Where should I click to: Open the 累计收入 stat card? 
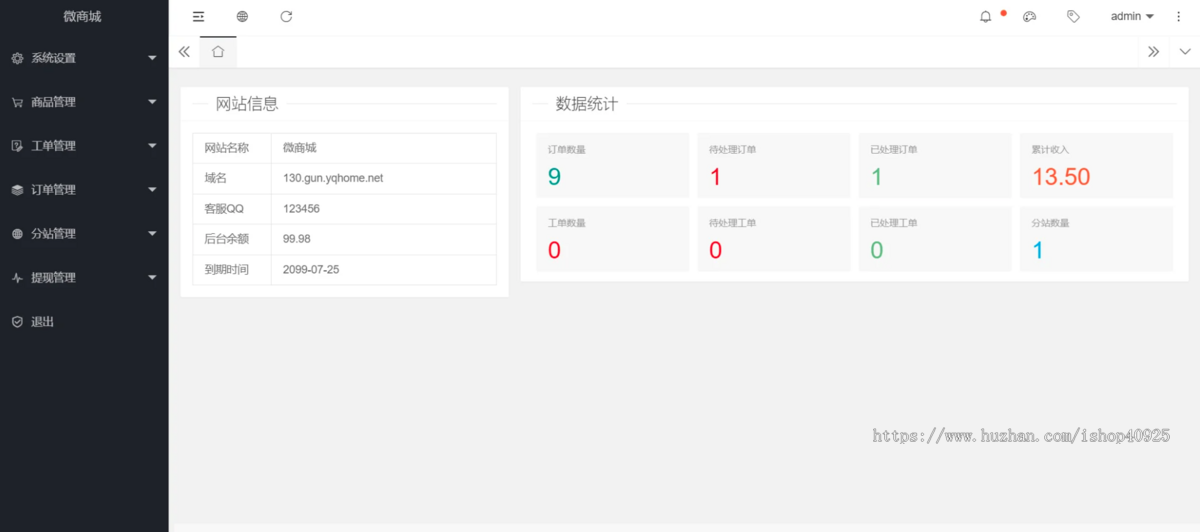[1097, 165]
